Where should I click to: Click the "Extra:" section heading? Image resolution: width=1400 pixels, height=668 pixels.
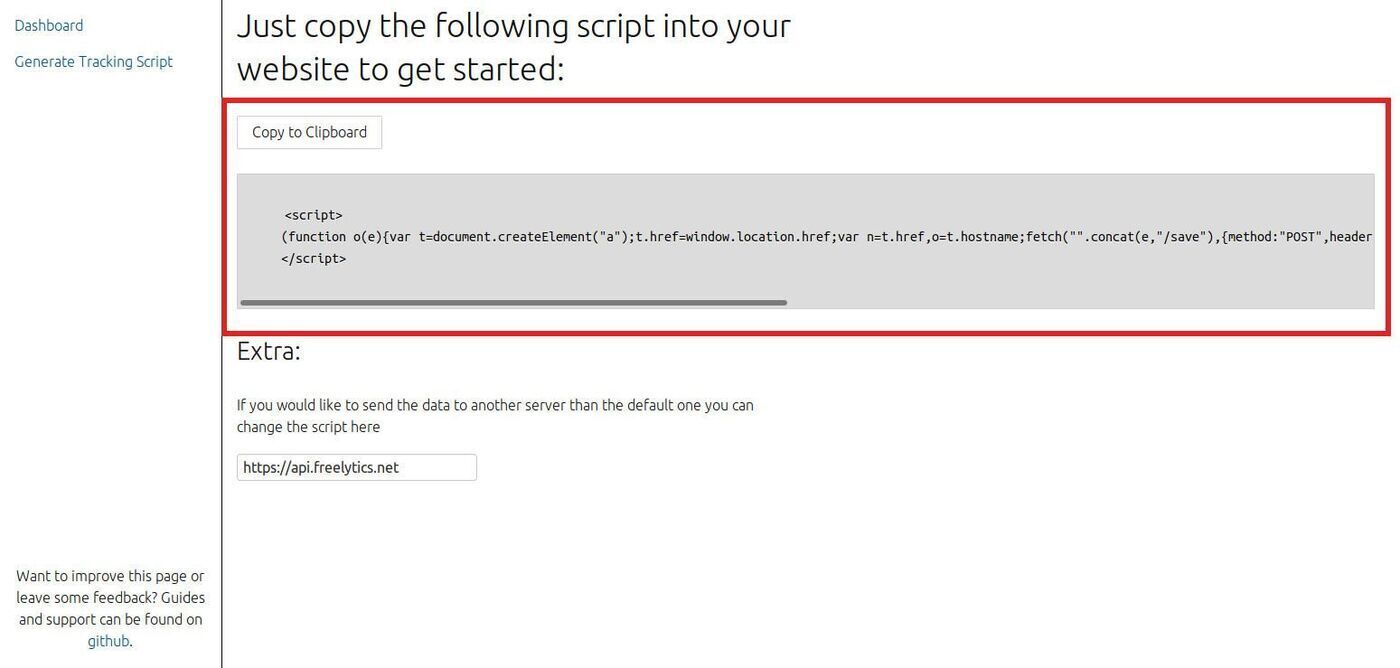[x=268, y=351]
